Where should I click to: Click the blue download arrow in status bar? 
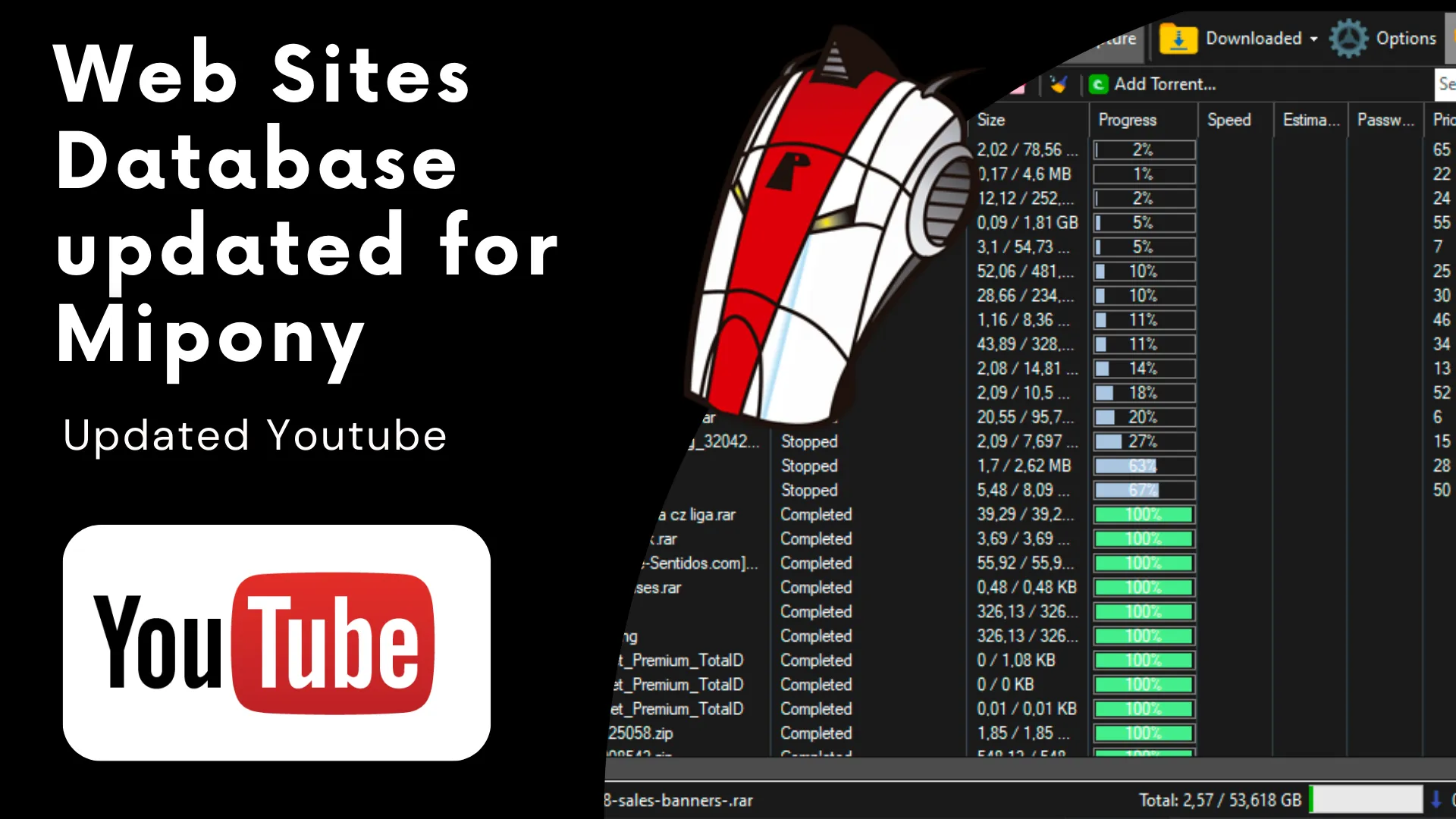[1436, 799]
